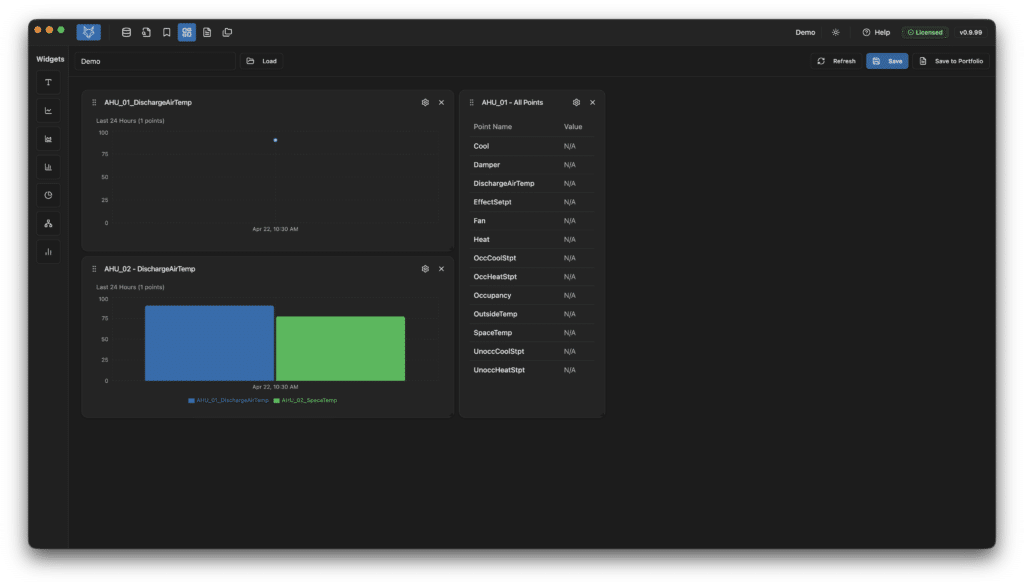Image resolution: width=1024 pixels, height=586 pixels.
Task: Select the Fan row in points table
Action: [532, 221]
